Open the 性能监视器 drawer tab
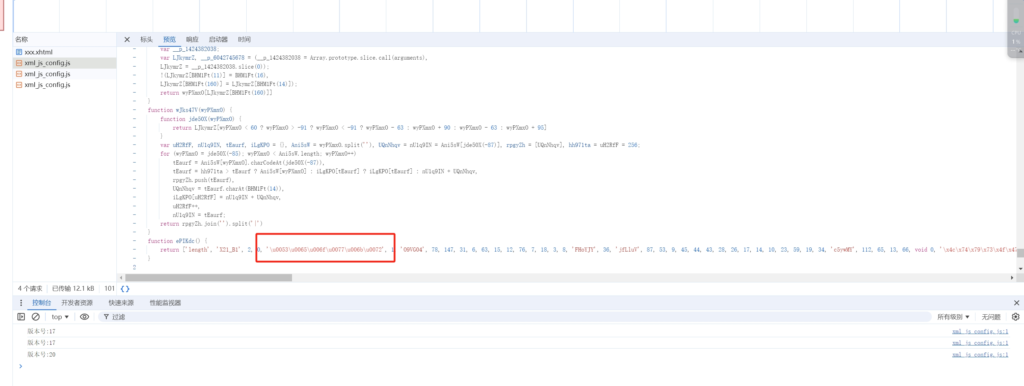 pyautogui.click(x=165, y=303)
